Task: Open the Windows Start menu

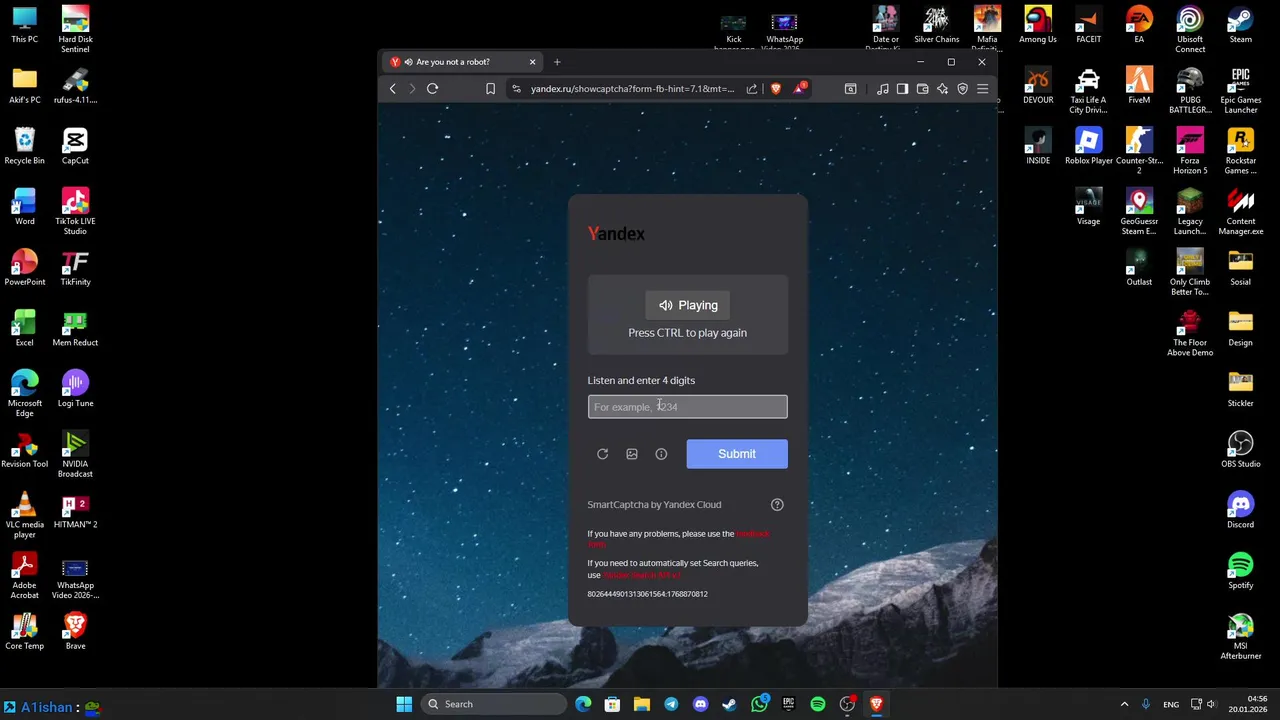Action: point(404,704)
